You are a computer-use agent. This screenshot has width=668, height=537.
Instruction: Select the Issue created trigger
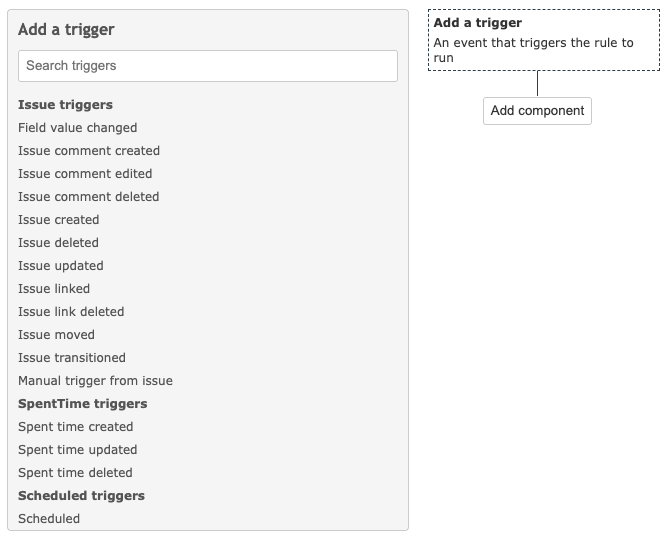[x=59, y=220]
